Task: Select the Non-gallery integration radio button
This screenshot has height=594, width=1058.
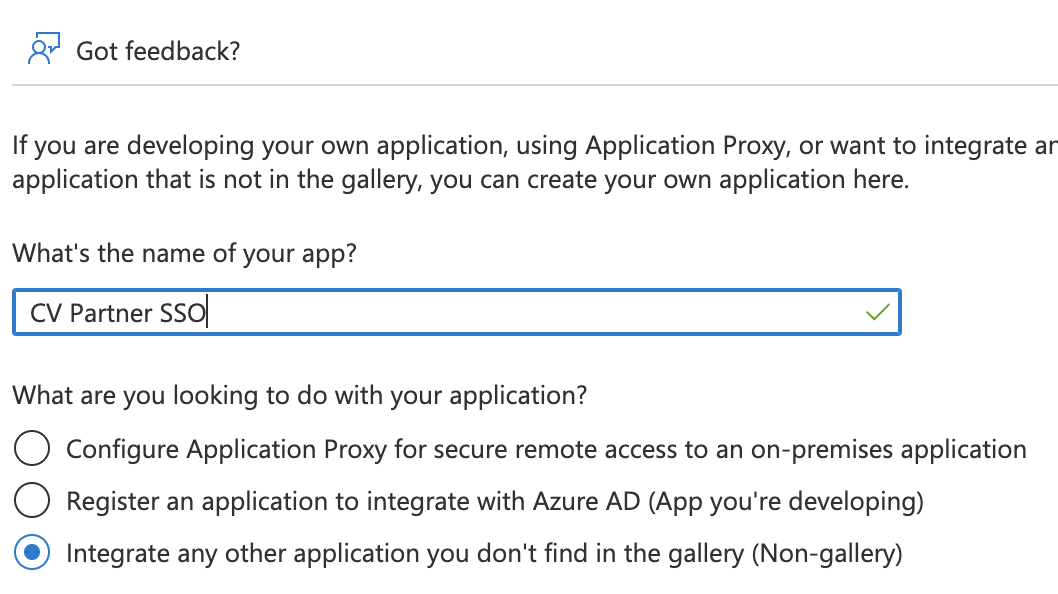Action: pos(33,553)
